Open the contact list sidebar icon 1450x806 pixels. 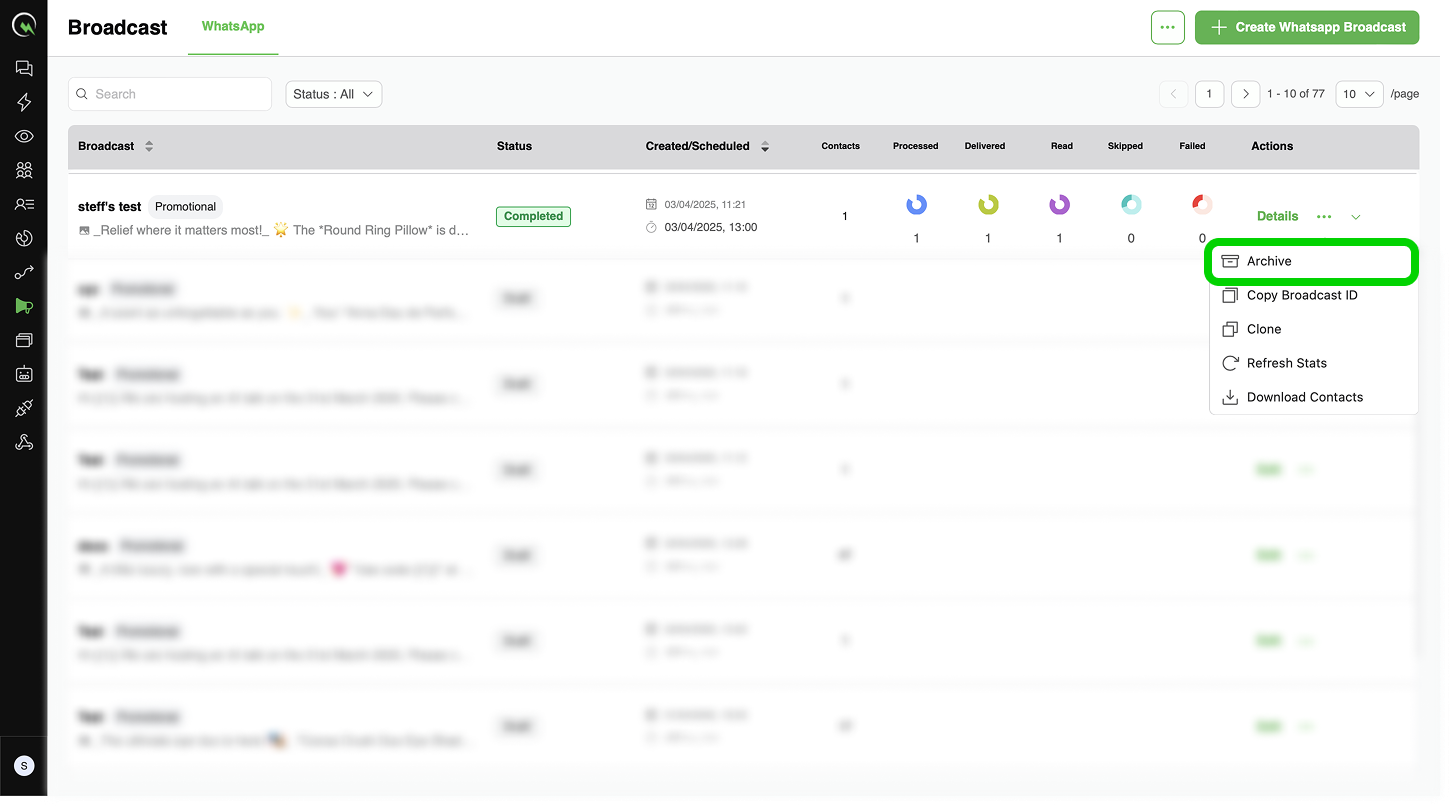pos(24,204)
